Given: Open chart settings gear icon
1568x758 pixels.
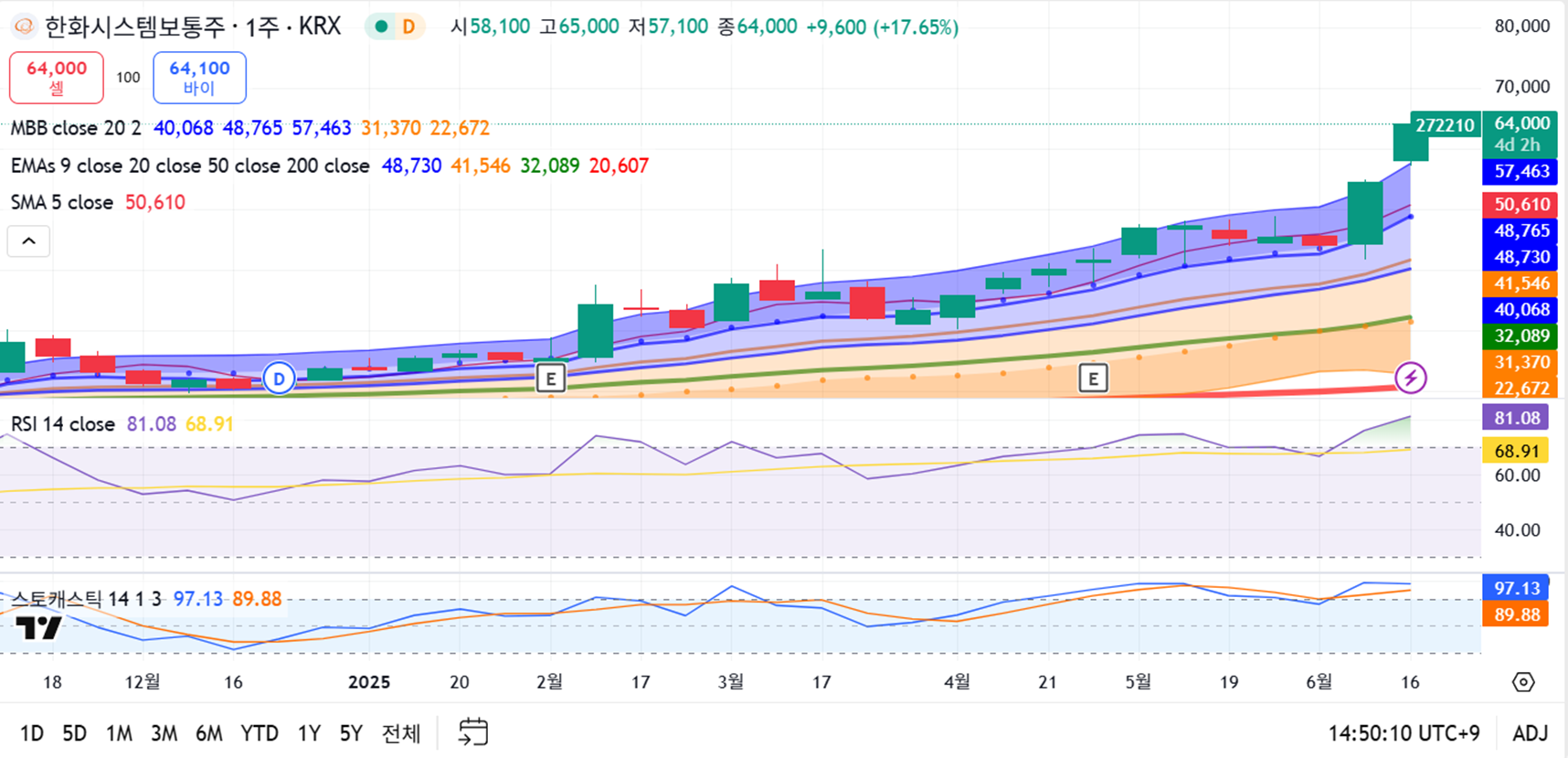Looking at the screenshot, I should tap(1523, 682).
